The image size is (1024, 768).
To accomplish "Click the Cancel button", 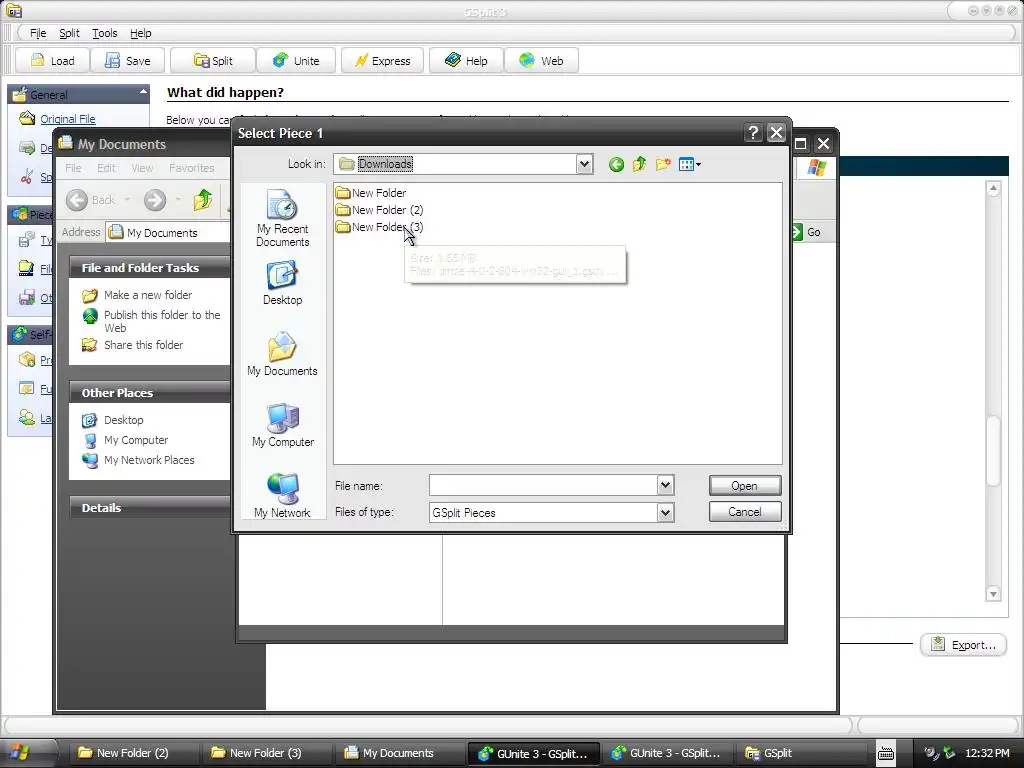I will coord(744,512).
